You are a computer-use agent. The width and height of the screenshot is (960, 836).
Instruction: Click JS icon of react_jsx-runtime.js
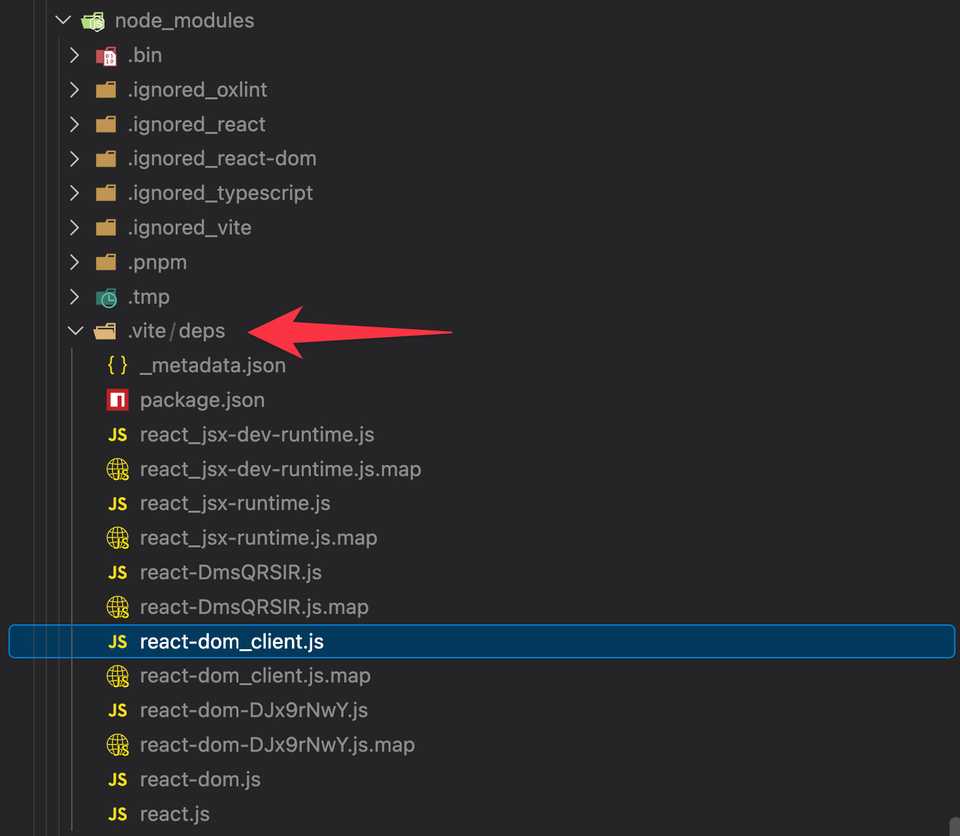[x=118, y=503]
